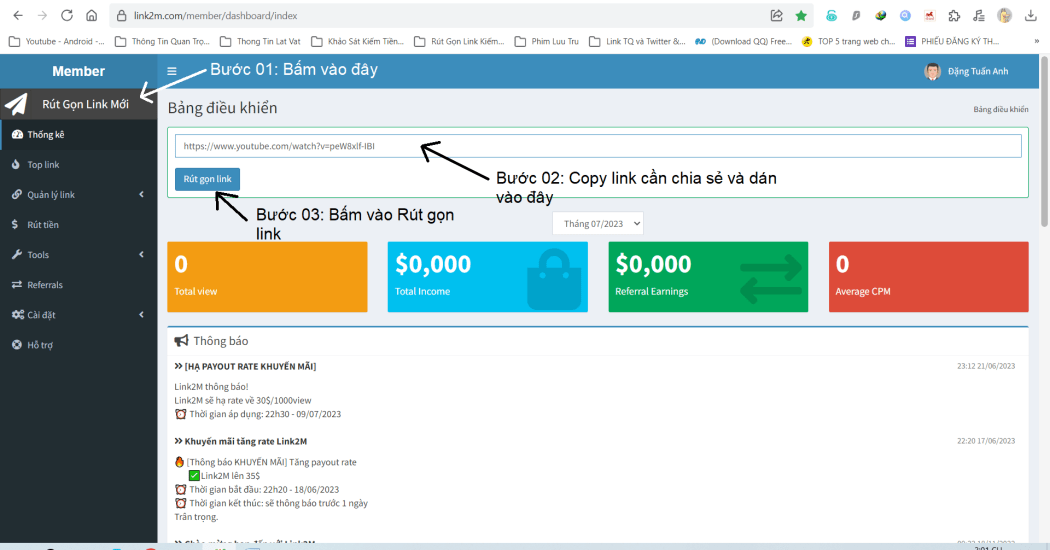
Task: Click Bảng điều khiển breadcrumb link
Action: [x=1000, y=109]
